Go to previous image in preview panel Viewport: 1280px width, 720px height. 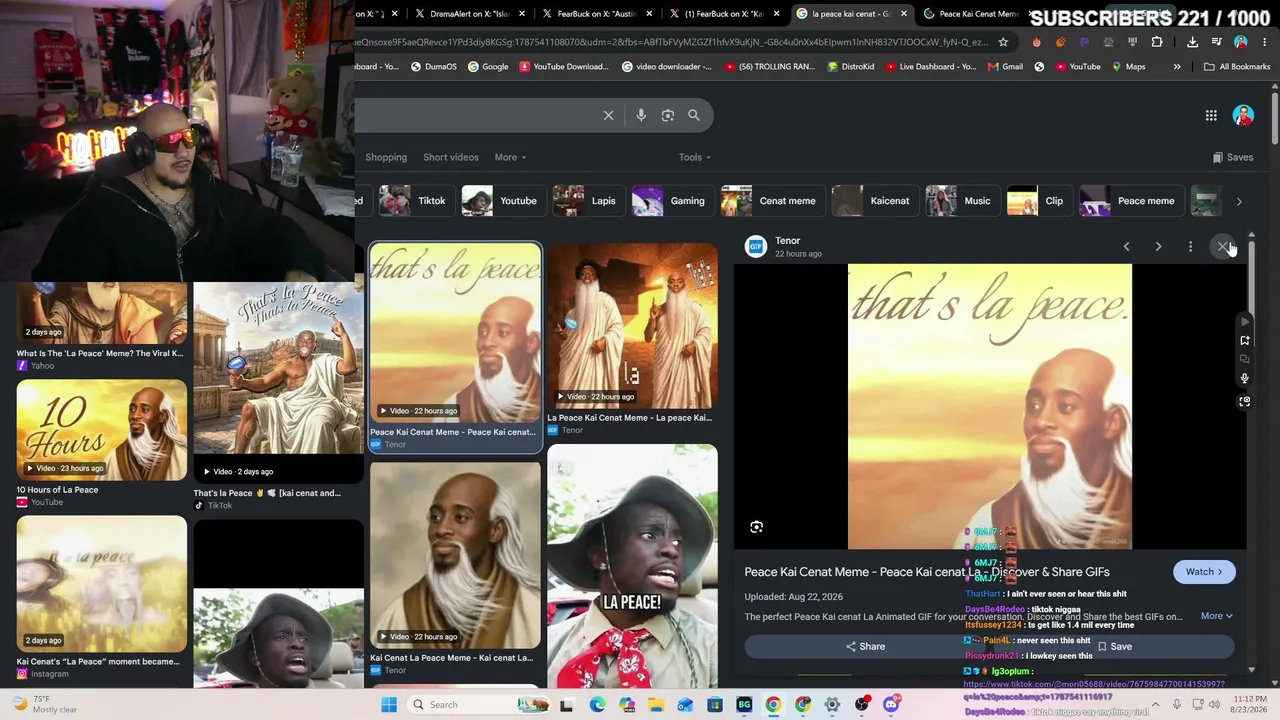coord(1126,246)
